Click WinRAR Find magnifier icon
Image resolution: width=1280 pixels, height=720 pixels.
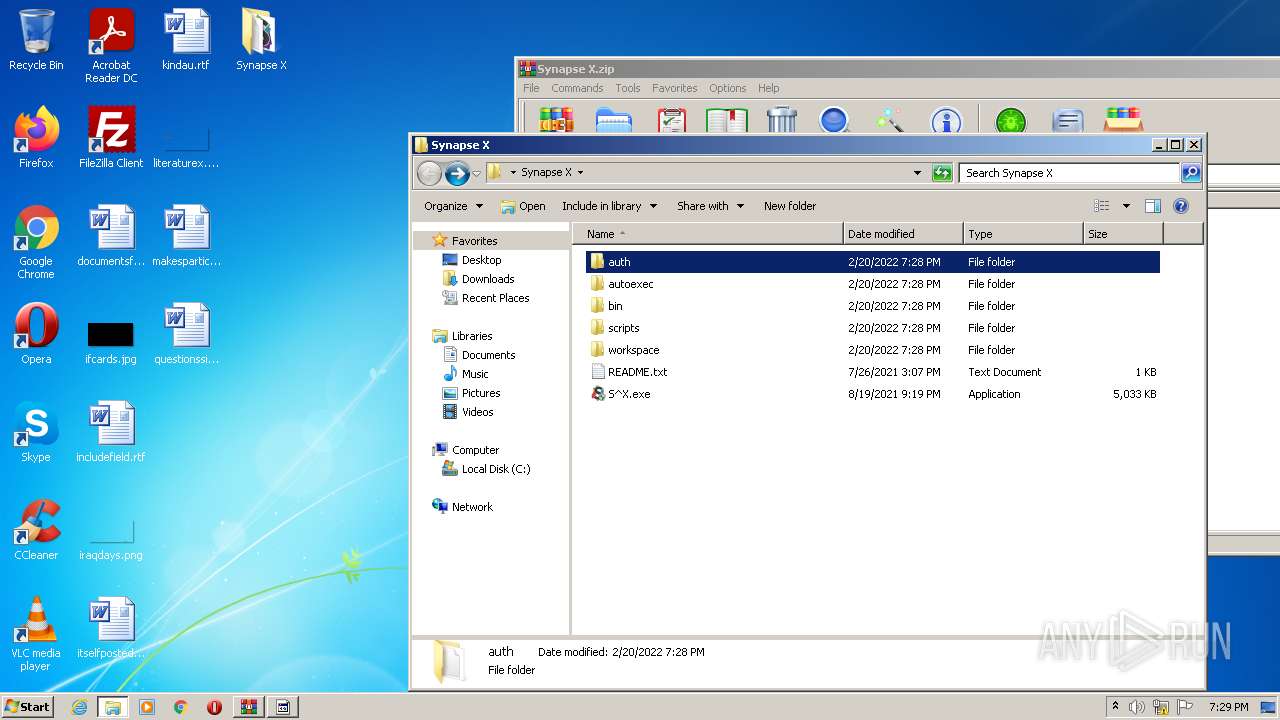coord(834,120)
